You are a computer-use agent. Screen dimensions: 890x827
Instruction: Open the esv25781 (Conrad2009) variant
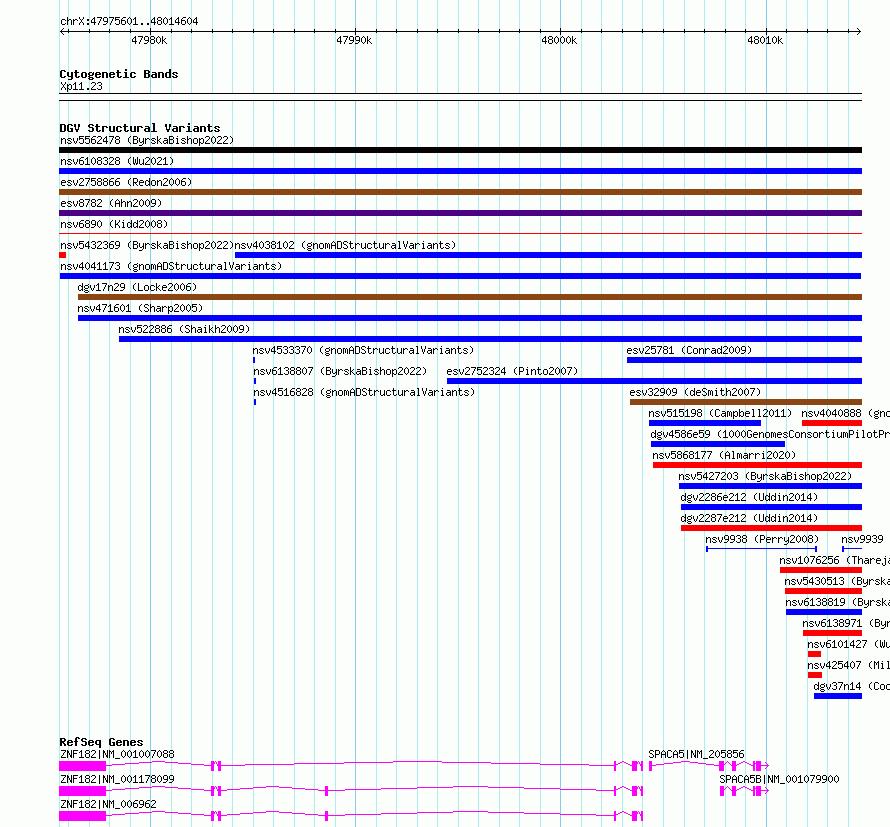click(x=689, y=350)
